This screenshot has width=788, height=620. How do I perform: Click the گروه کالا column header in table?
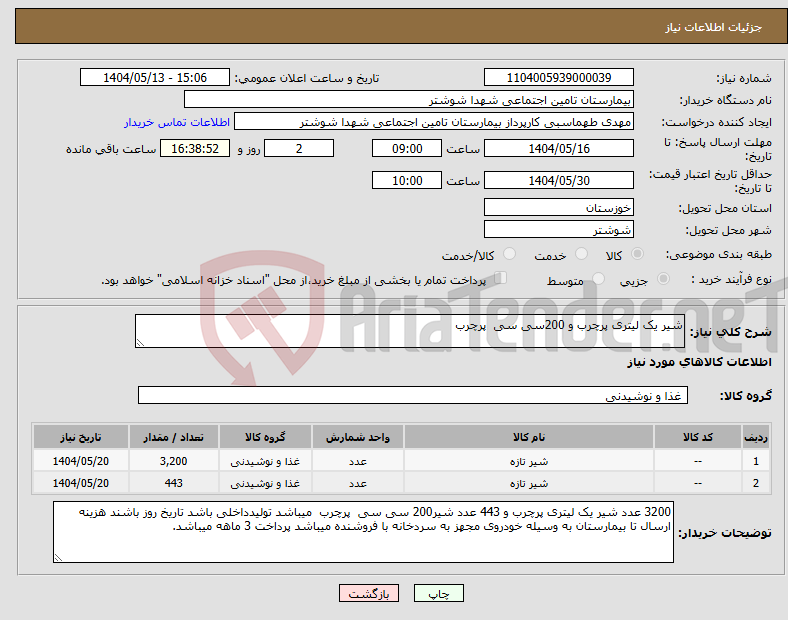click(265, 437)
